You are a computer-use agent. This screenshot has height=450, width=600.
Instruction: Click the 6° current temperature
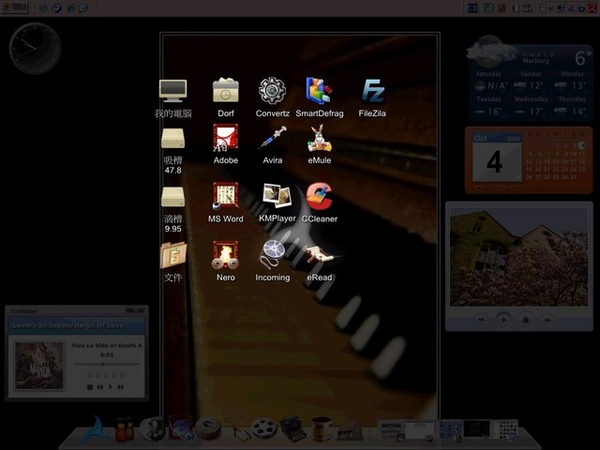[x=583, y=59]
